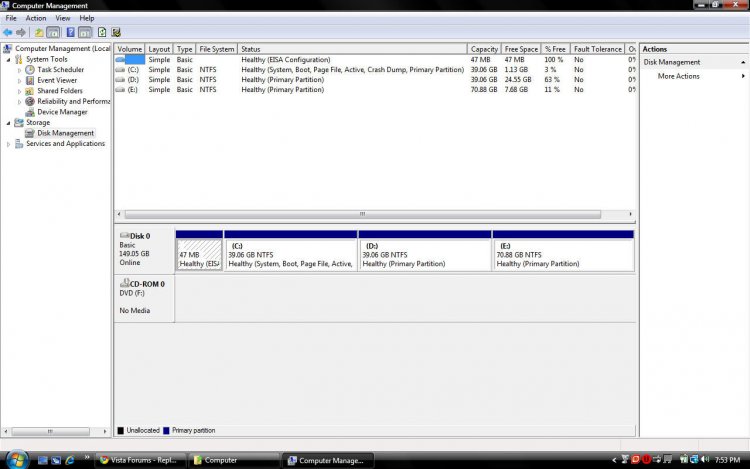Click the Task Scheduler clock icon

coord(30,70)
